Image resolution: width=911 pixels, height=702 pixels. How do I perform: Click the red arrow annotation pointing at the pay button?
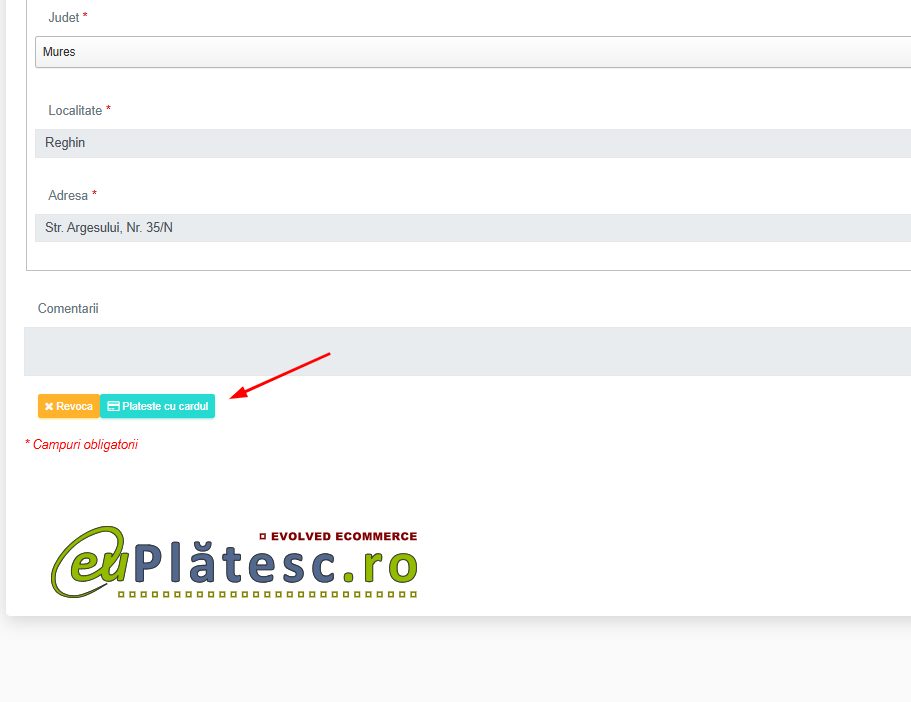280,375
